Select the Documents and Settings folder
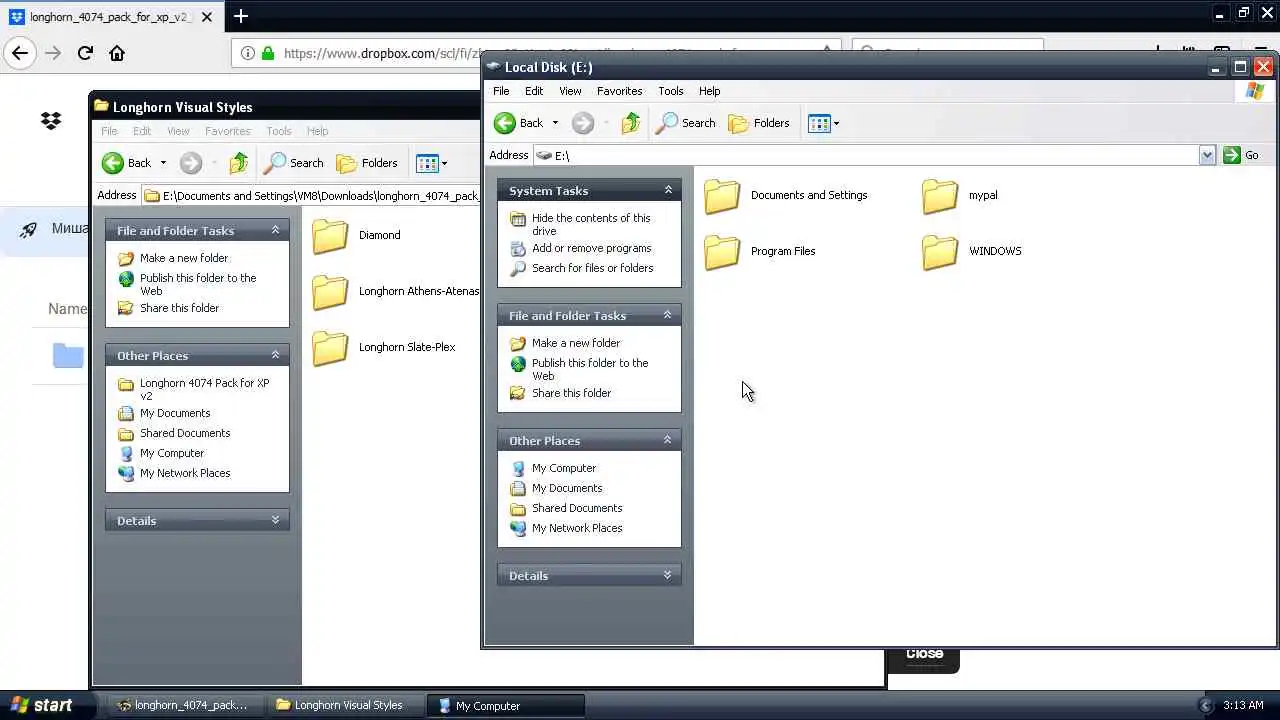This screenshot has width=1280, height=720. tap(786, 196)
